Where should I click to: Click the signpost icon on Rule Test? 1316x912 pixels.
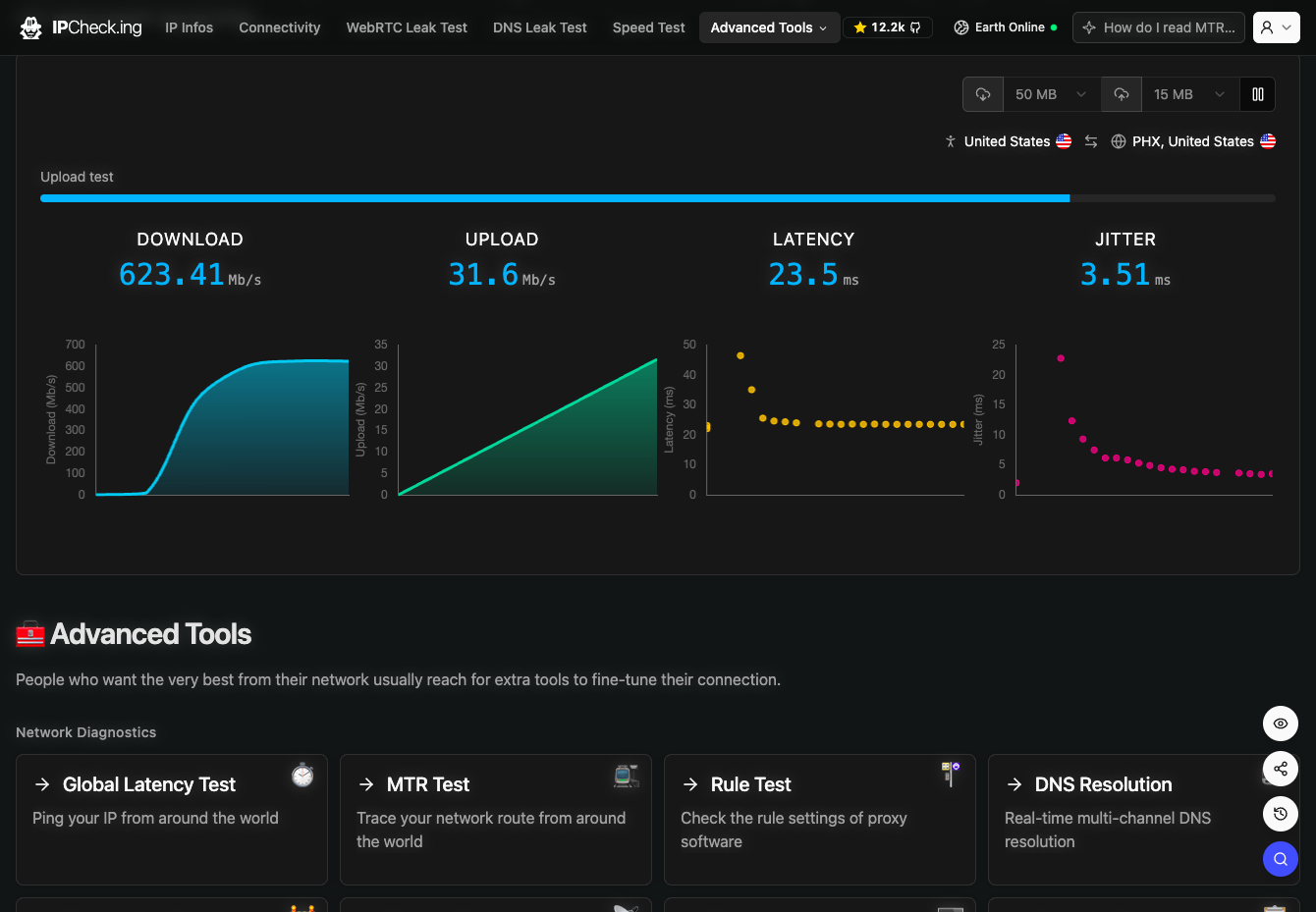pyautogui.click(x=951, y=774)
